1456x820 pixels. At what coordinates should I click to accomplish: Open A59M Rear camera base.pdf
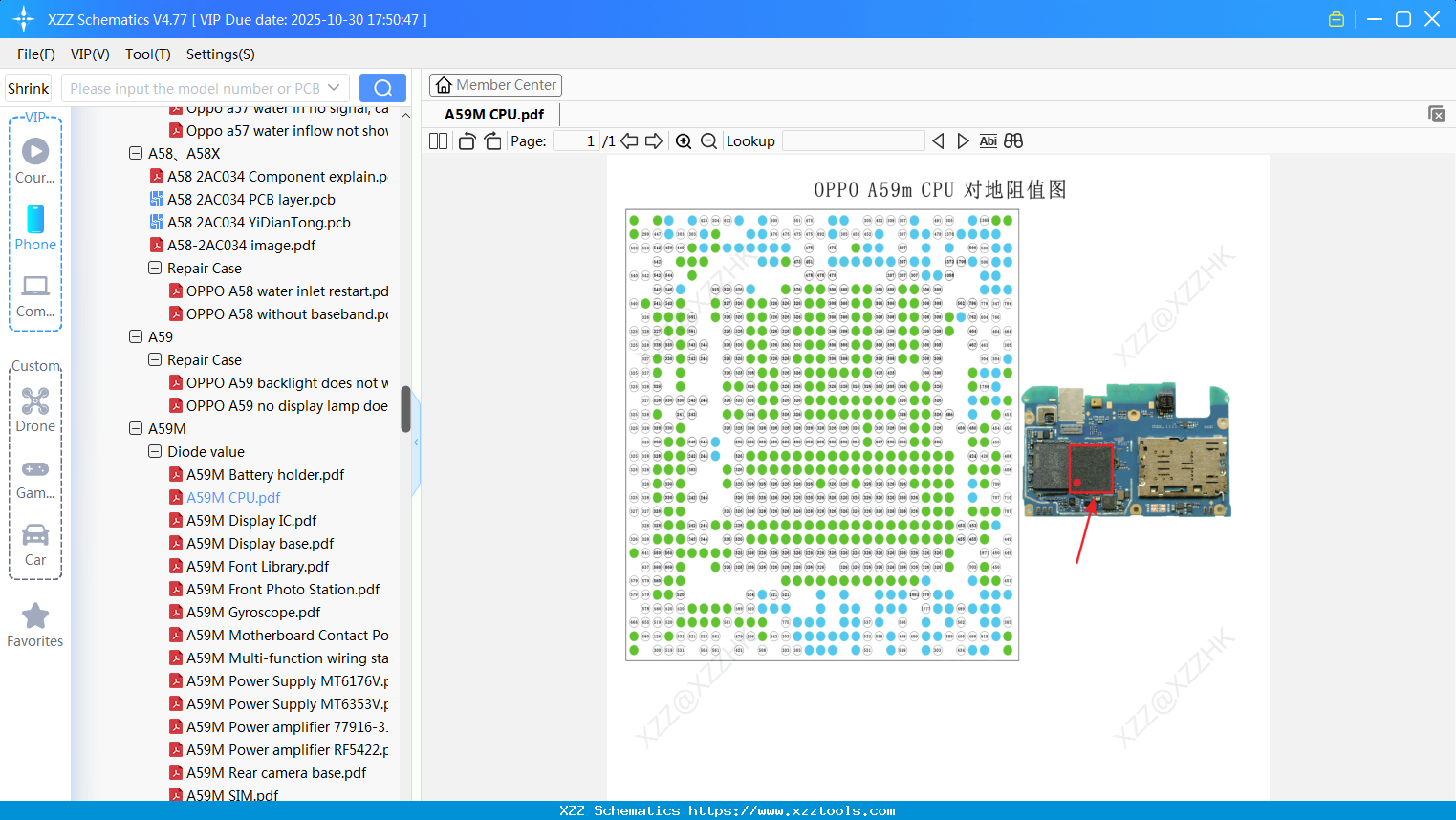click(x=268, y=772)
